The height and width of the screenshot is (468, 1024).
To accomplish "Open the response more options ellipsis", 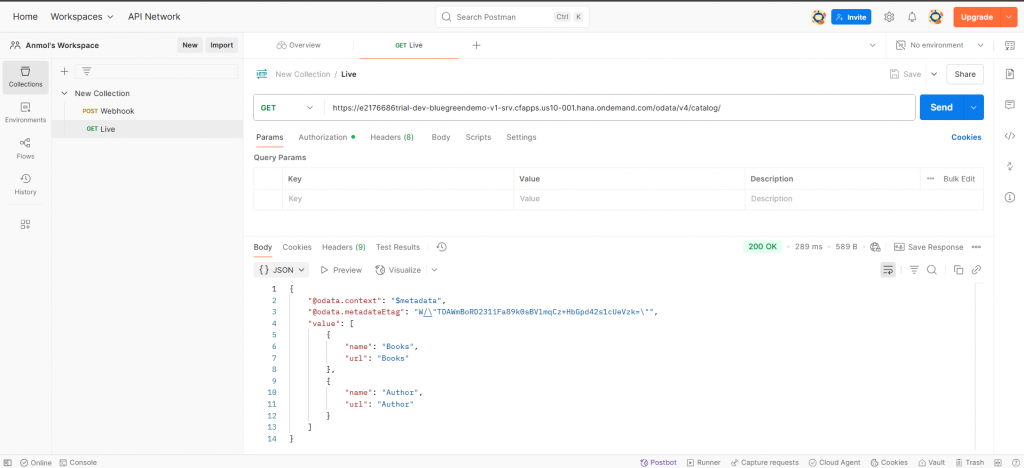I will click(976, 247).
